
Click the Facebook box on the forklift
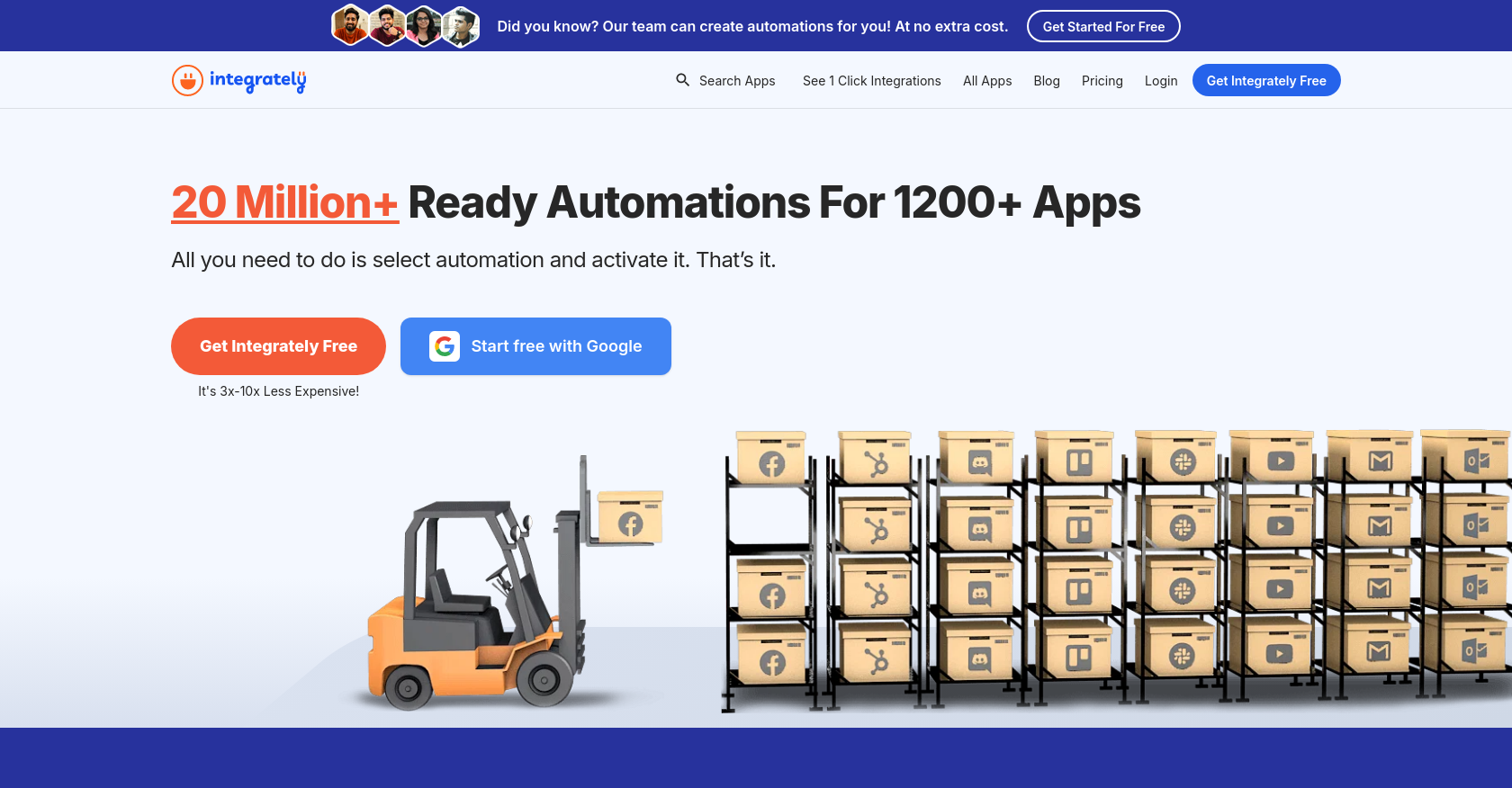click(630, 517)
